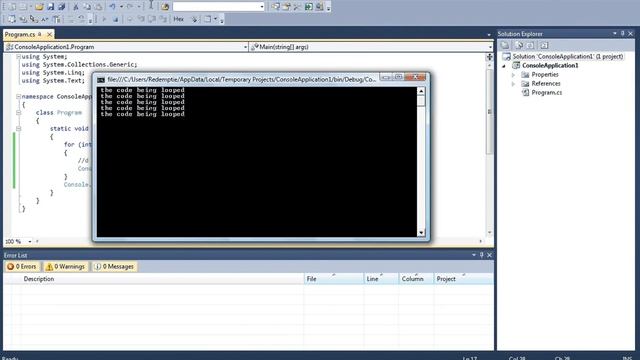
Task: Click the Redo arrow icon
Action: pos(130,7)
